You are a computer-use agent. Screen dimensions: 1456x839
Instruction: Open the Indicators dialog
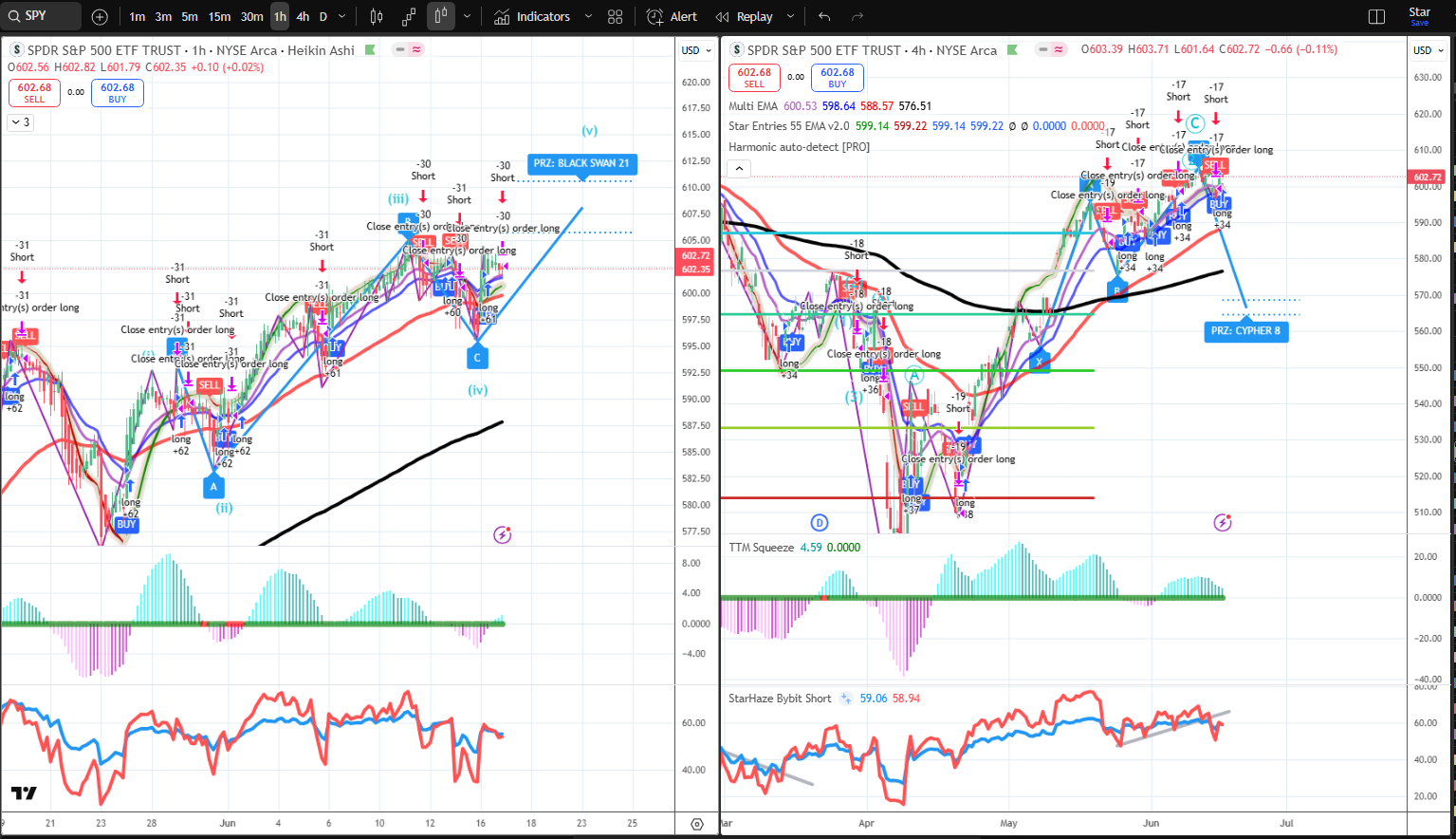532,17
